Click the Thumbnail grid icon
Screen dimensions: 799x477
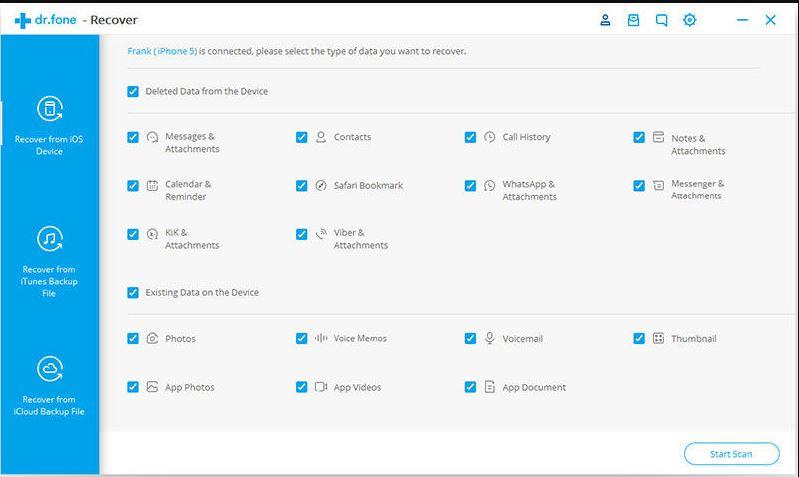(658, 338)
